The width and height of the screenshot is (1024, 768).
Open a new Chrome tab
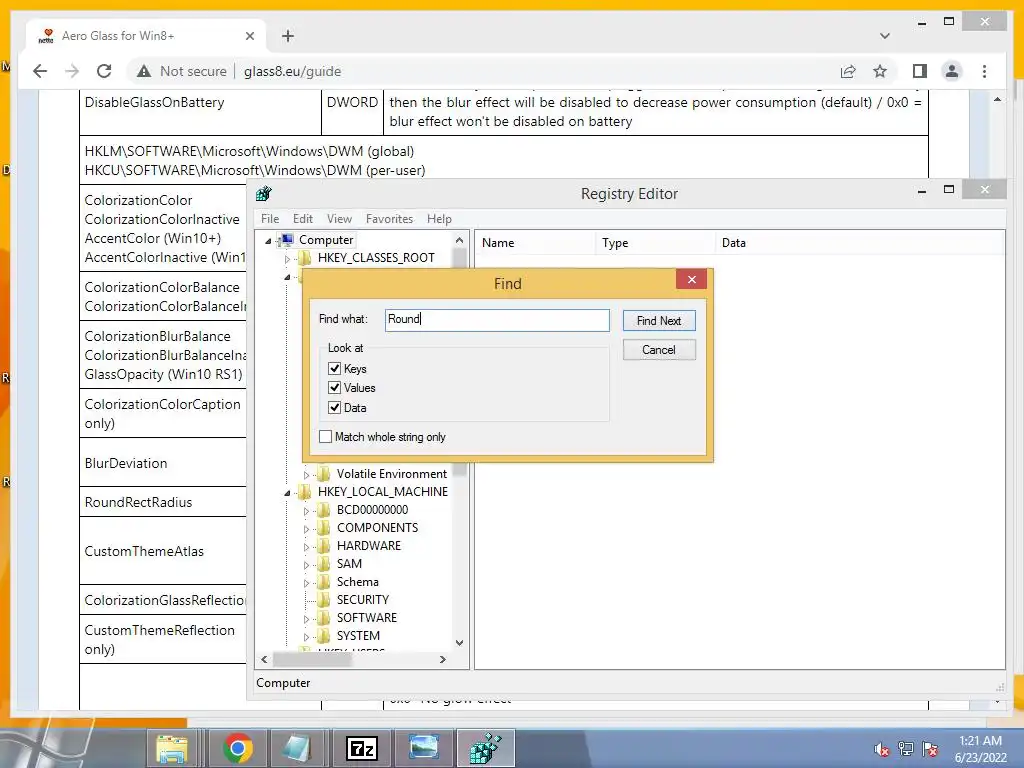pos(288,36)
